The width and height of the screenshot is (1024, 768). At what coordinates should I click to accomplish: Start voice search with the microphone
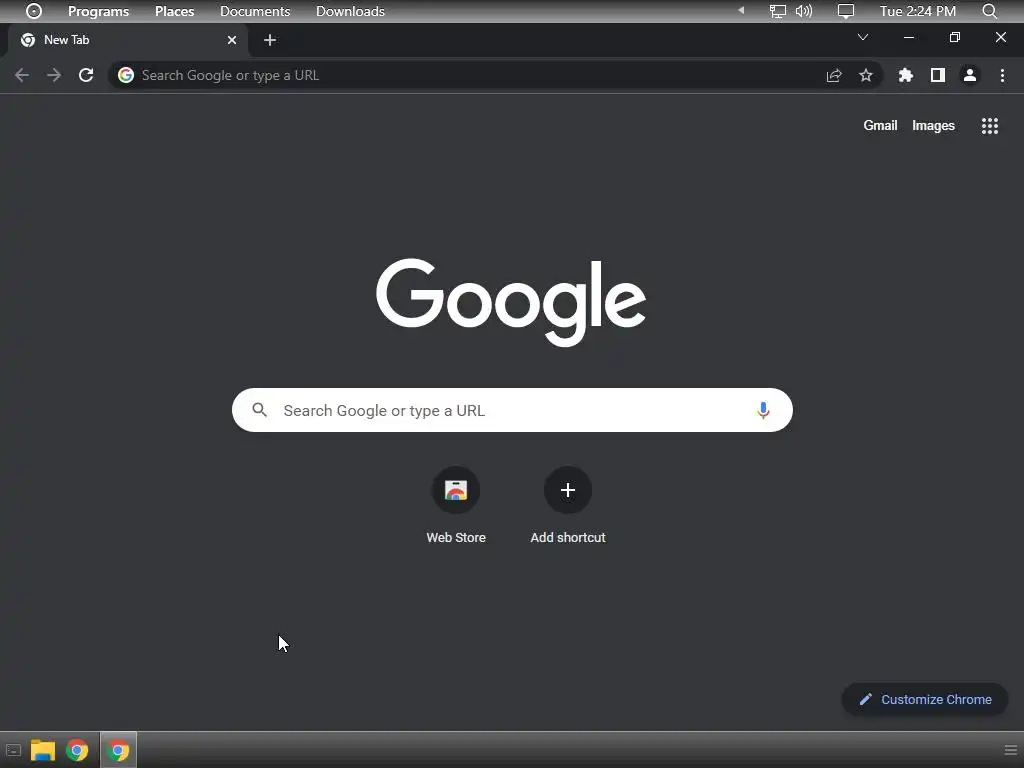(763, 410)
